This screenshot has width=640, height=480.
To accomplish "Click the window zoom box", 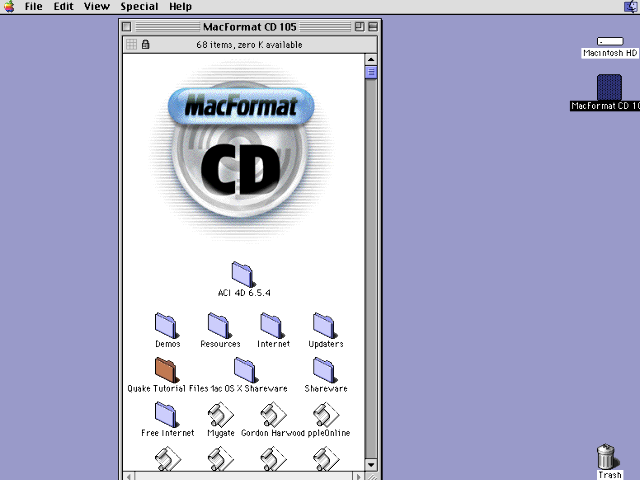I will tap(359, 27).
